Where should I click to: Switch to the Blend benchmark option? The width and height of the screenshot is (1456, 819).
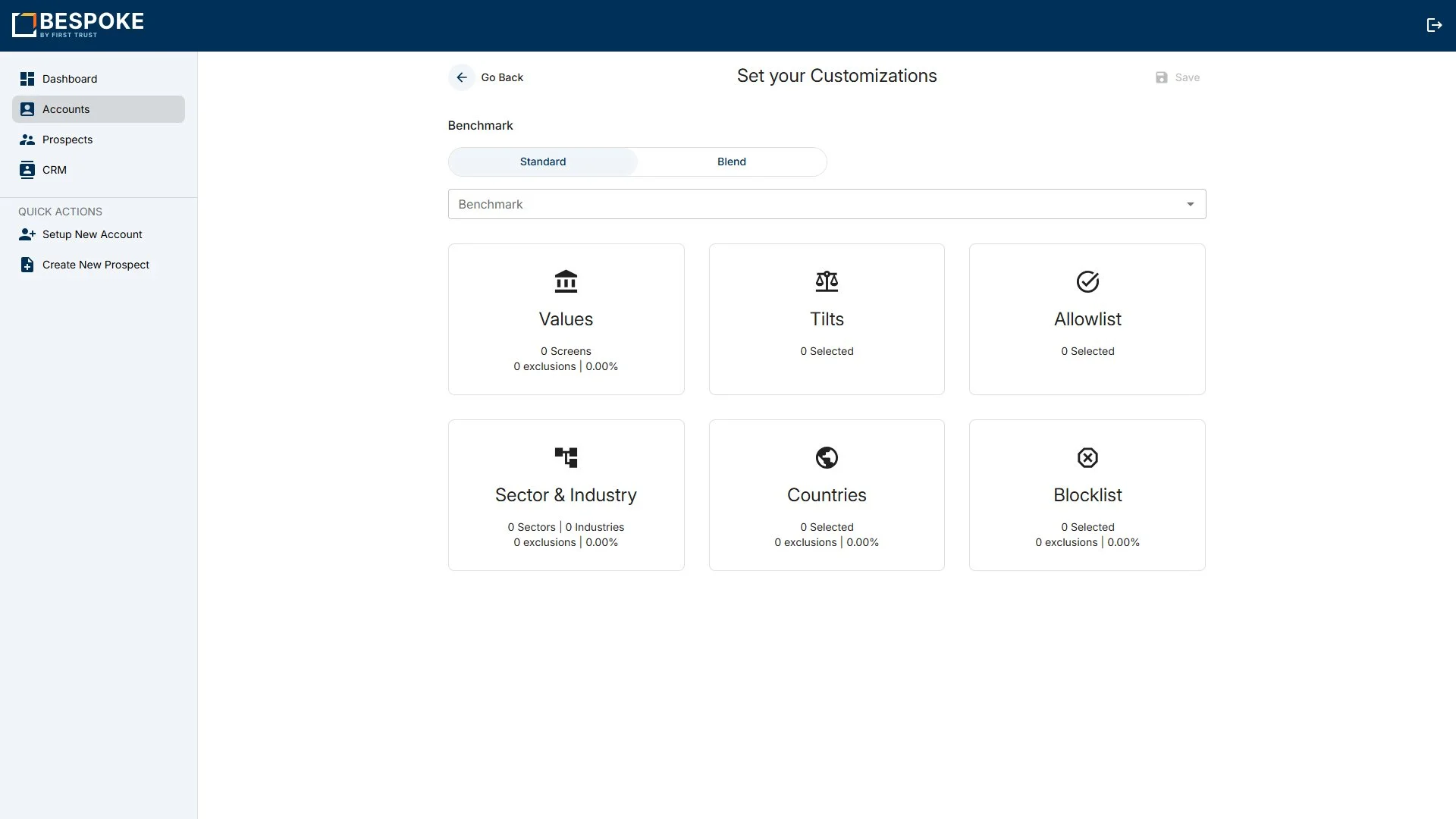[x=730, y=162]
